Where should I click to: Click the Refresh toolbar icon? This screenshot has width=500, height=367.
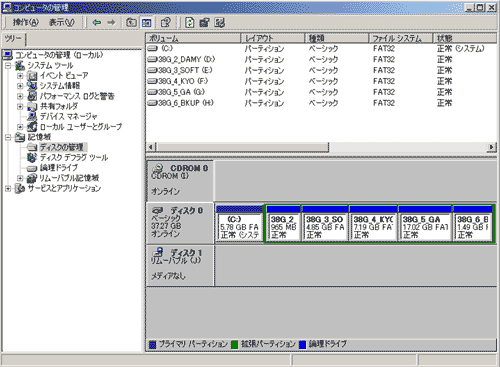(x=190, y=23)
